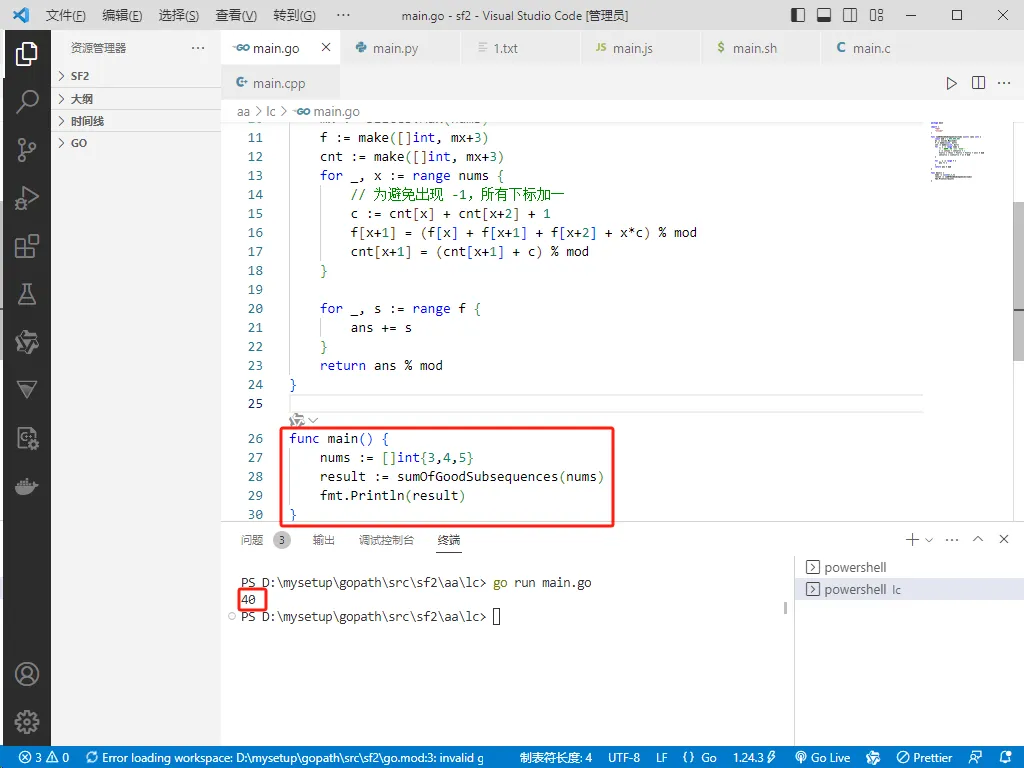
Task: Open the Source Control view
Action: 26,150
